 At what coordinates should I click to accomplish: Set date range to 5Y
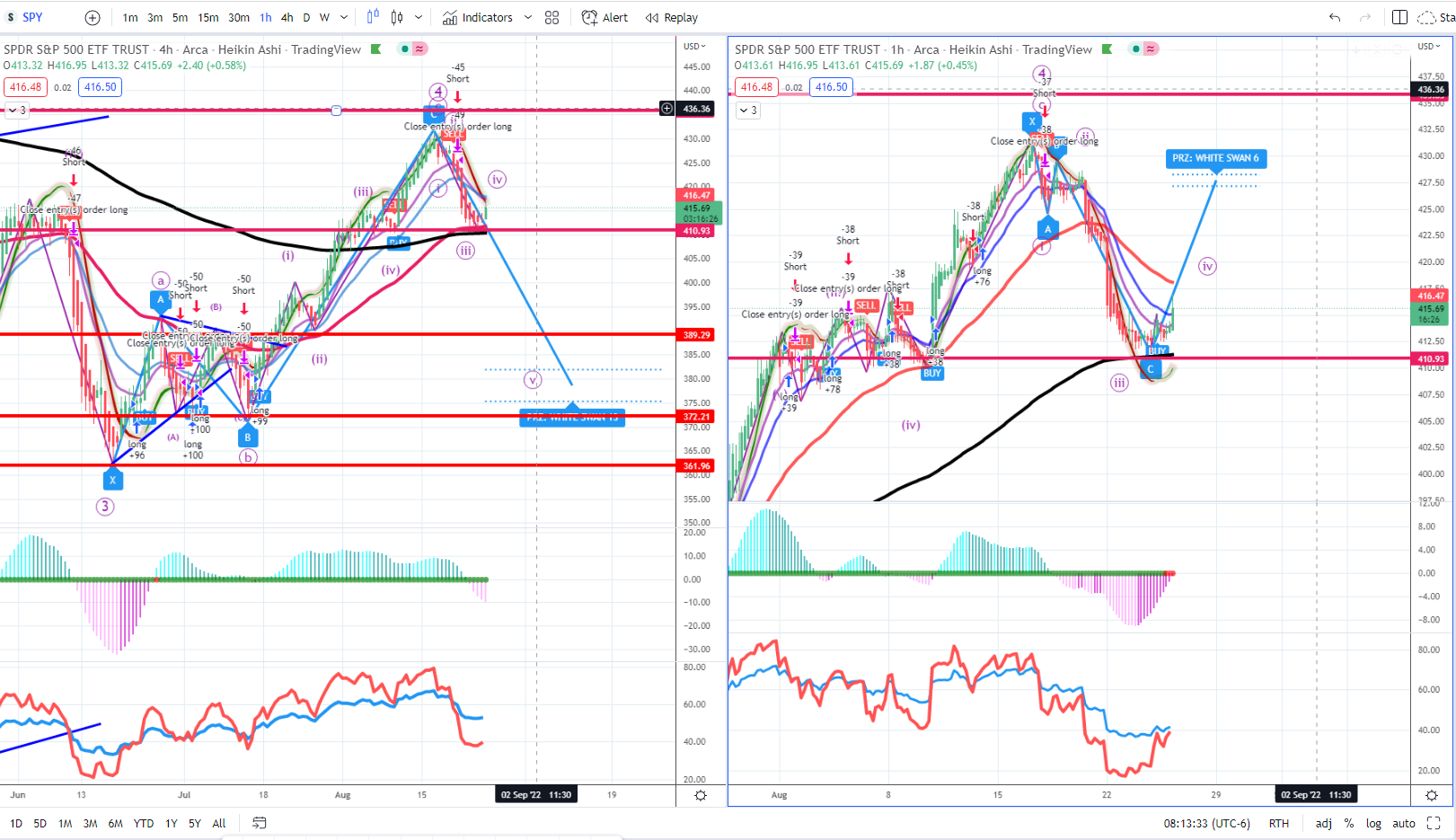coord(195,823)
